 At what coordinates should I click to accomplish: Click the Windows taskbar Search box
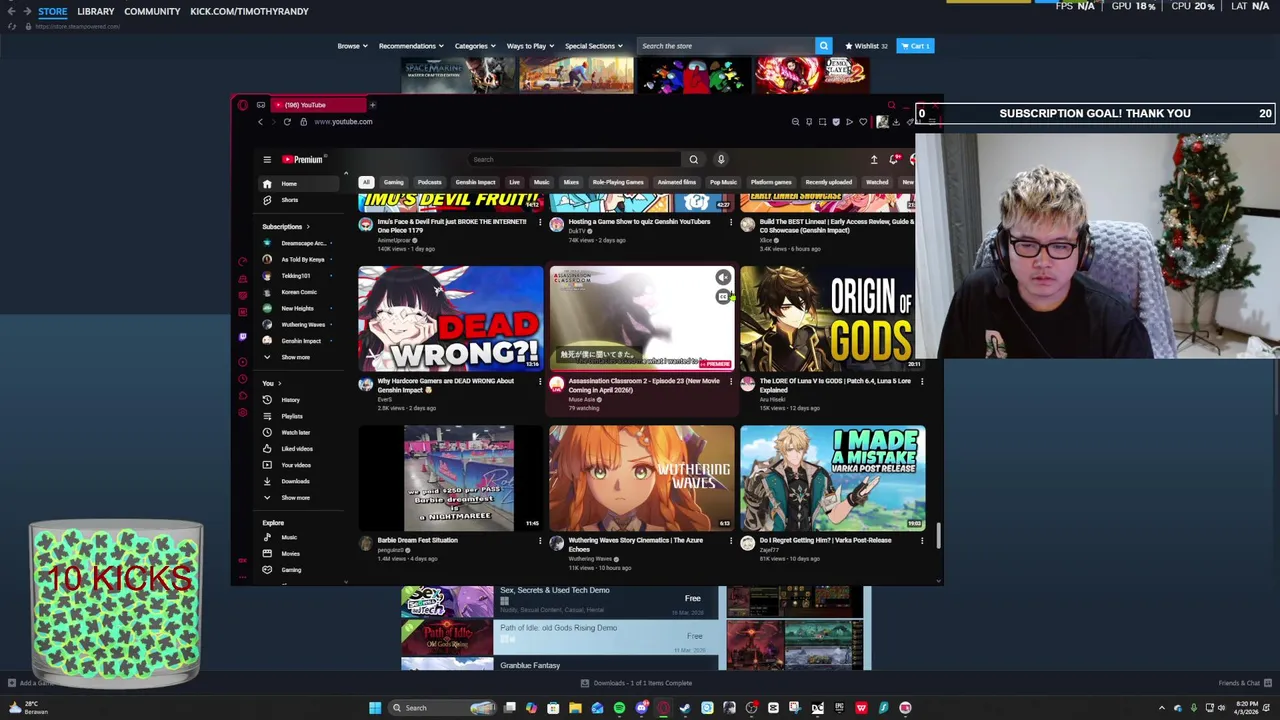440,708
